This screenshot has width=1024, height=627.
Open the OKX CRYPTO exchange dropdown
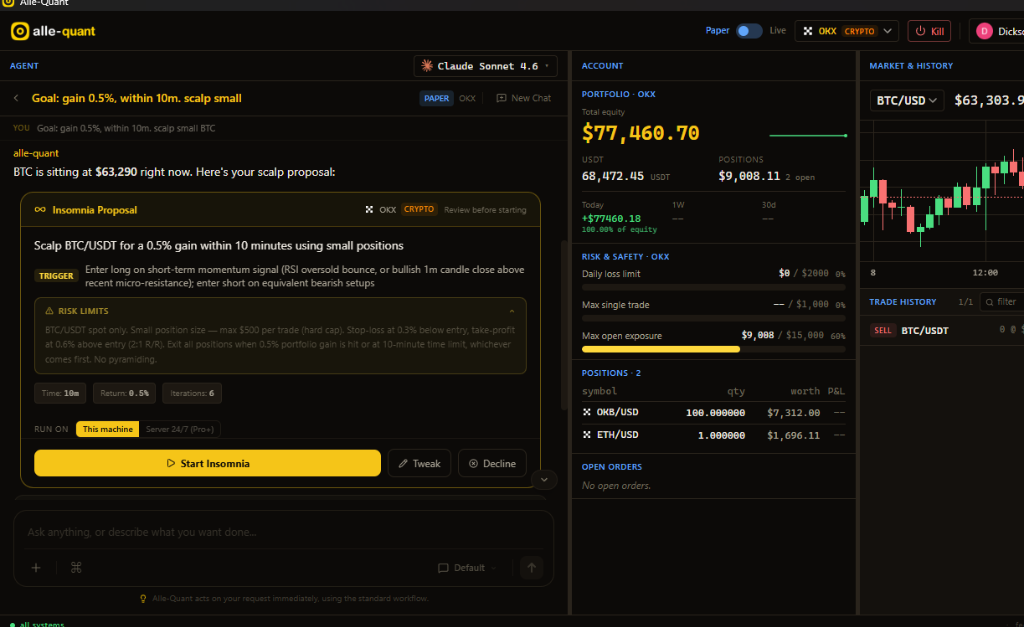846,31
